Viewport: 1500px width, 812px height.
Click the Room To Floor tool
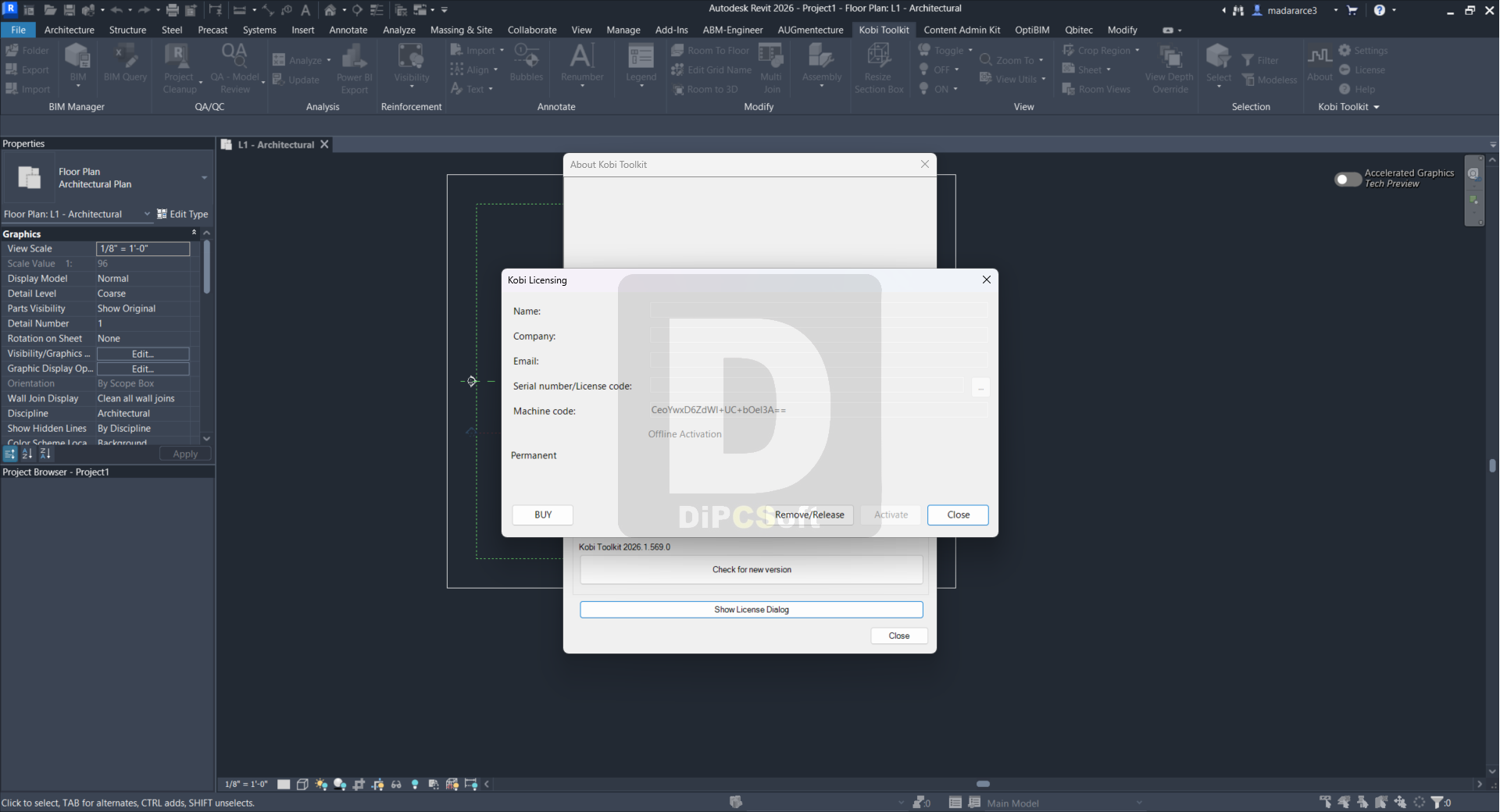coord(710,50)
